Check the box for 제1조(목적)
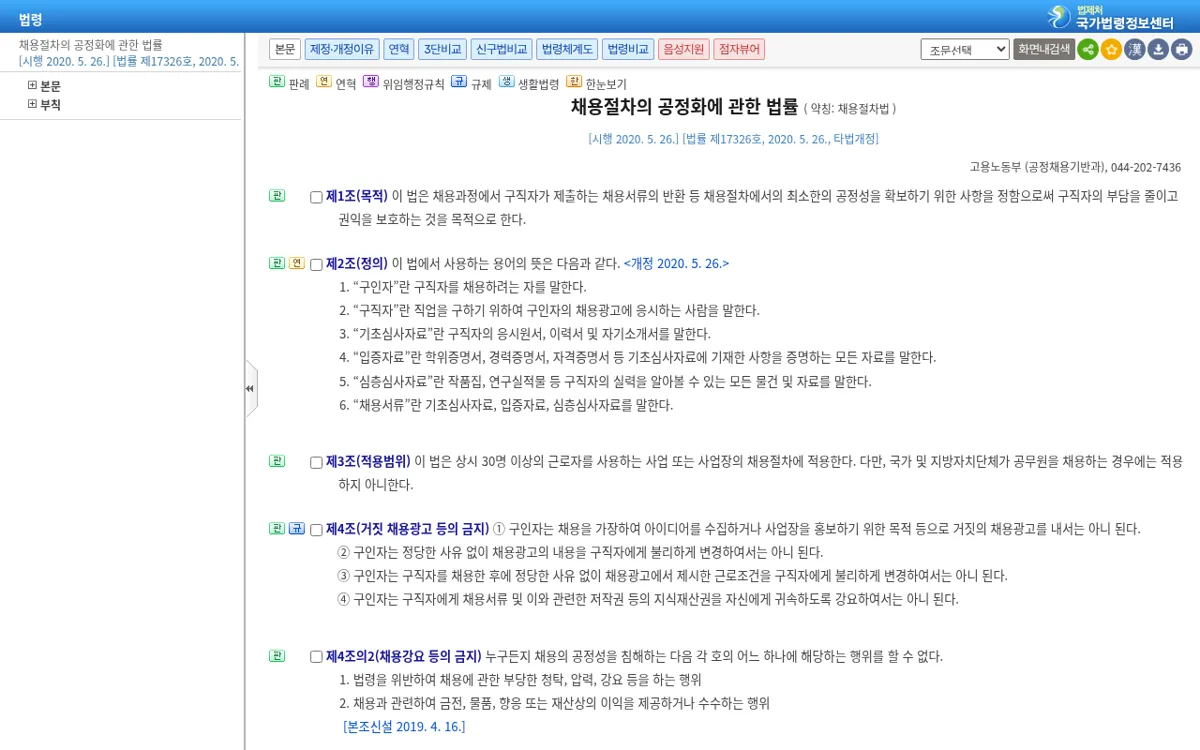Viewport: 1200px width, 750px height. pos(316,197)
